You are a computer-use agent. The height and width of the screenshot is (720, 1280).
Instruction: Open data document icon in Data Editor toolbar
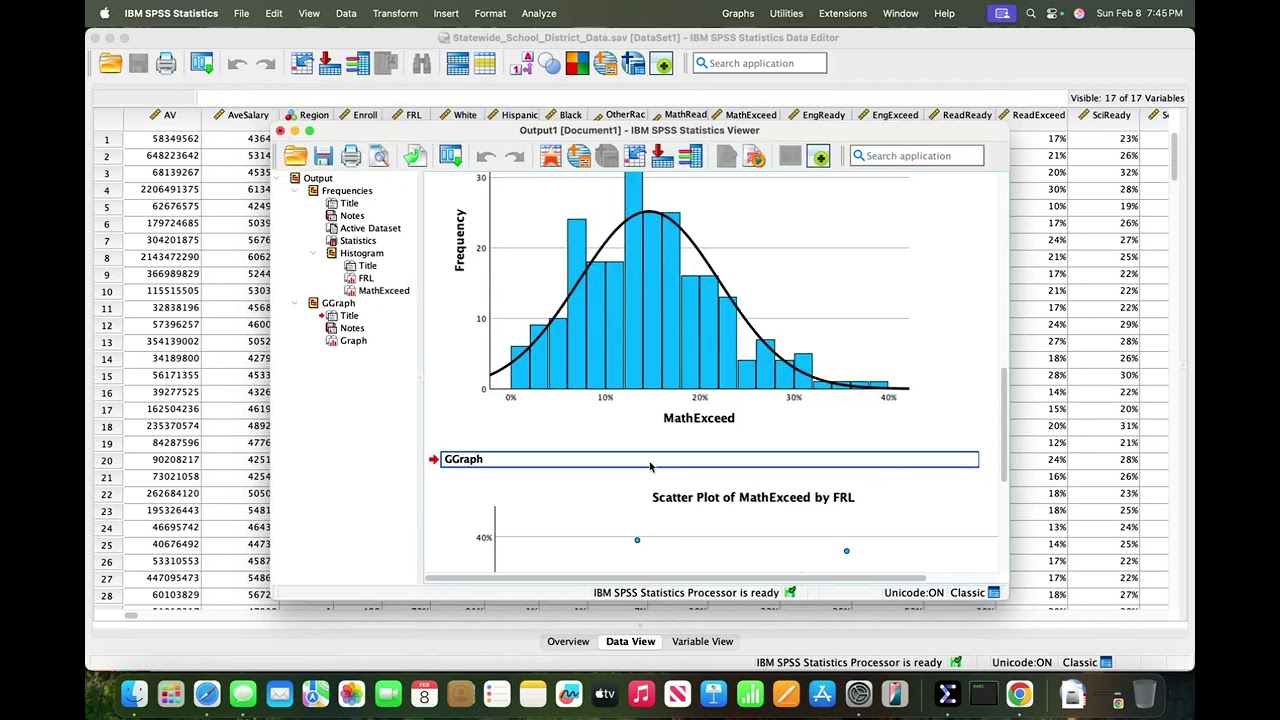pyautogui.click(x=110, y=64)
